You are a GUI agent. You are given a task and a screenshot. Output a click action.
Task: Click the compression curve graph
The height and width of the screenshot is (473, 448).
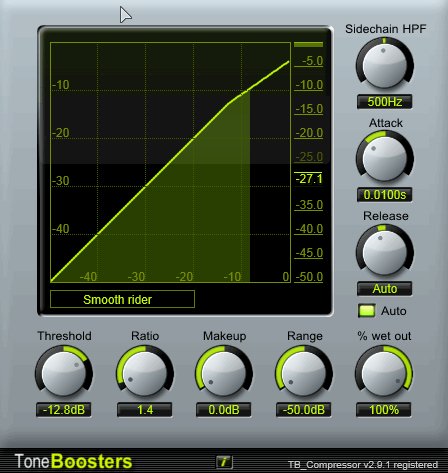click(x=170, y=162)
